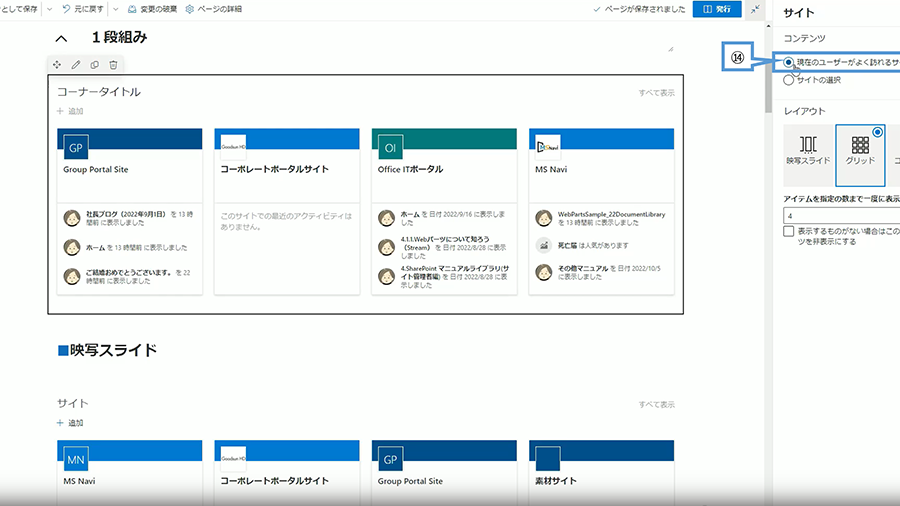This screenshot has height=506, width=900.
Task: Click すべて表示 link in コーナータイトル section
Action: click(656, 93)
